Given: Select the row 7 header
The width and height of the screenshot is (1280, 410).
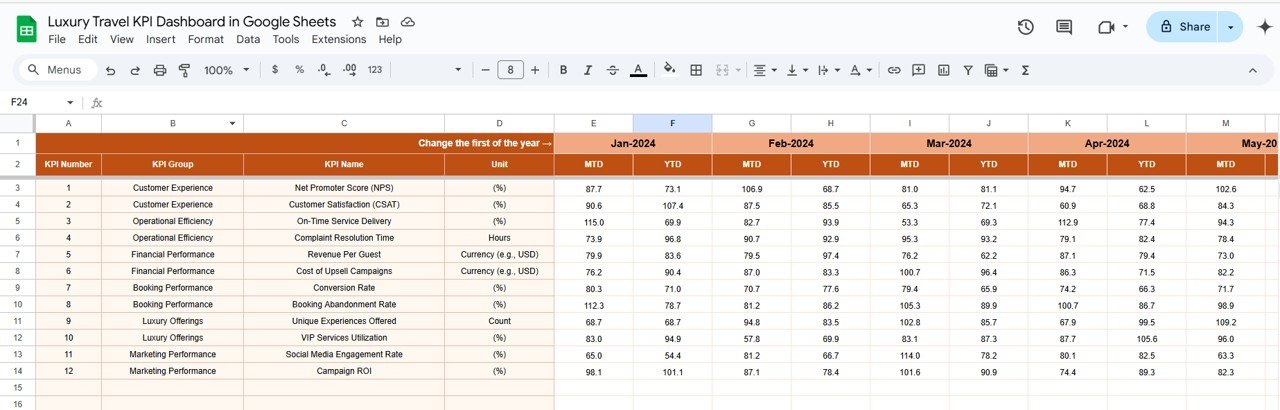Looking at the screenshot, I should click(x=17, y=254).
